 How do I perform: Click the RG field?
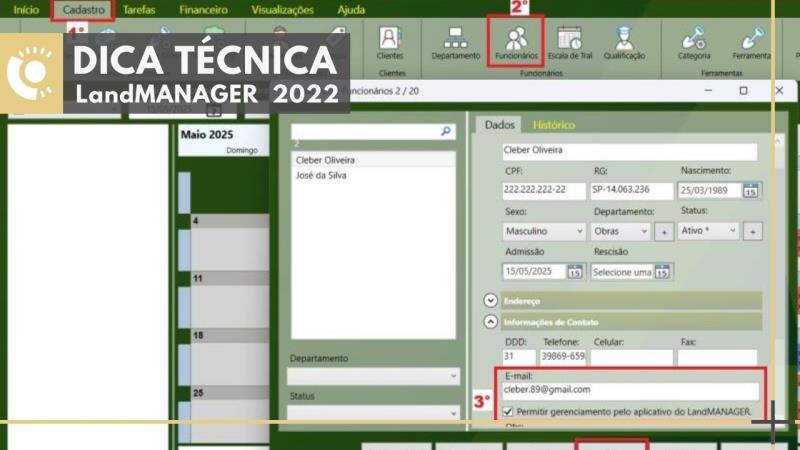pos(632,190)
